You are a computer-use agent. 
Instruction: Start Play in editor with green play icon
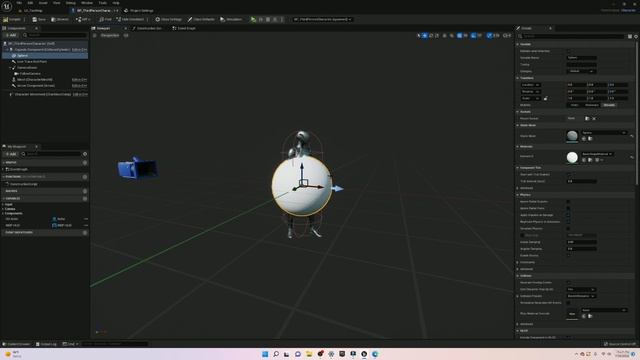253,19
